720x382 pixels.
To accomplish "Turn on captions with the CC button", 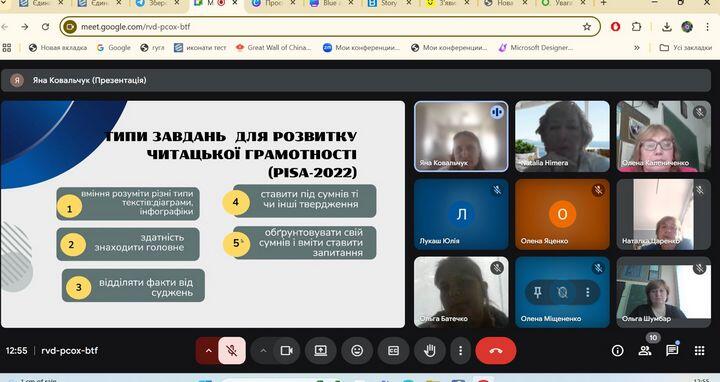I will [x=394, y=351].
